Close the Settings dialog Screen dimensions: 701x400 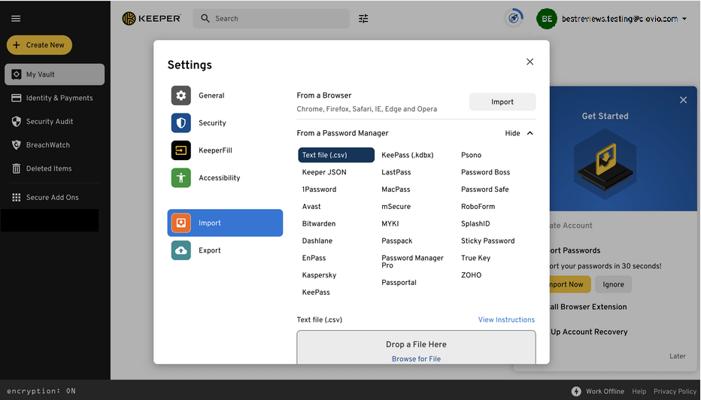coord(530,62)
